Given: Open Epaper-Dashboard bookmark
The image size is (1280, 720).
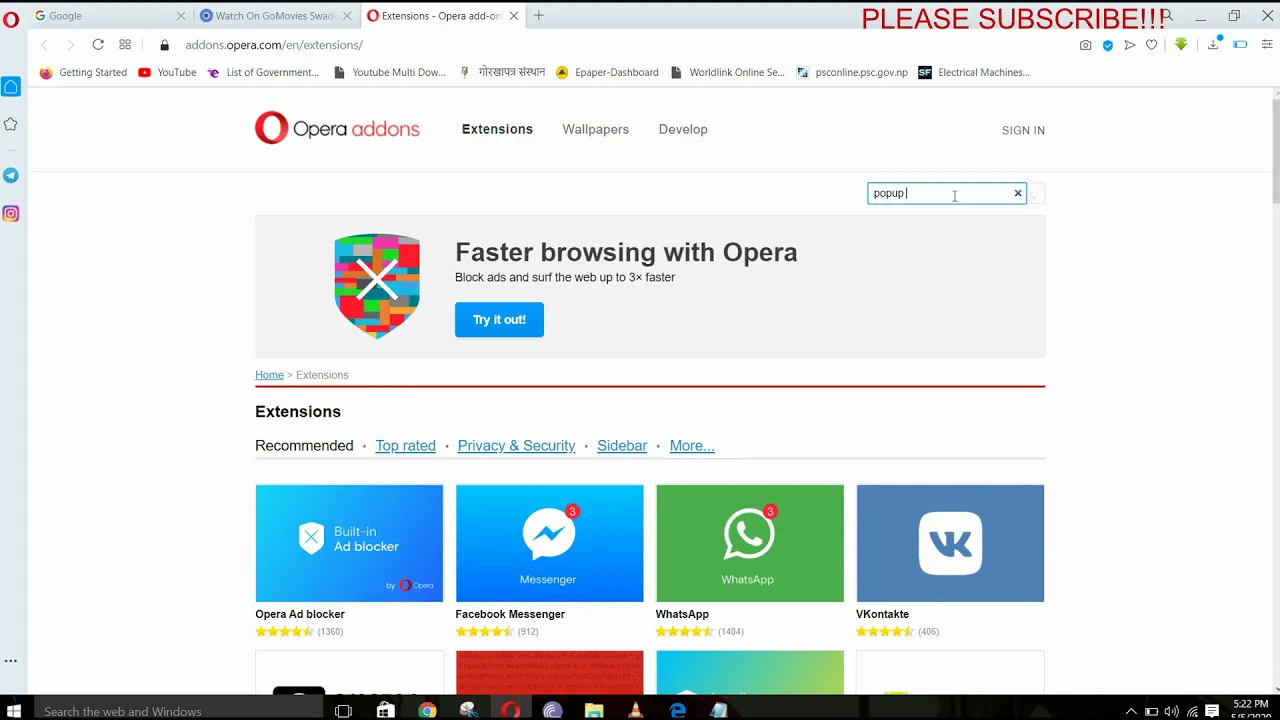Looking at the screenshot, I should tap(607, 72).
